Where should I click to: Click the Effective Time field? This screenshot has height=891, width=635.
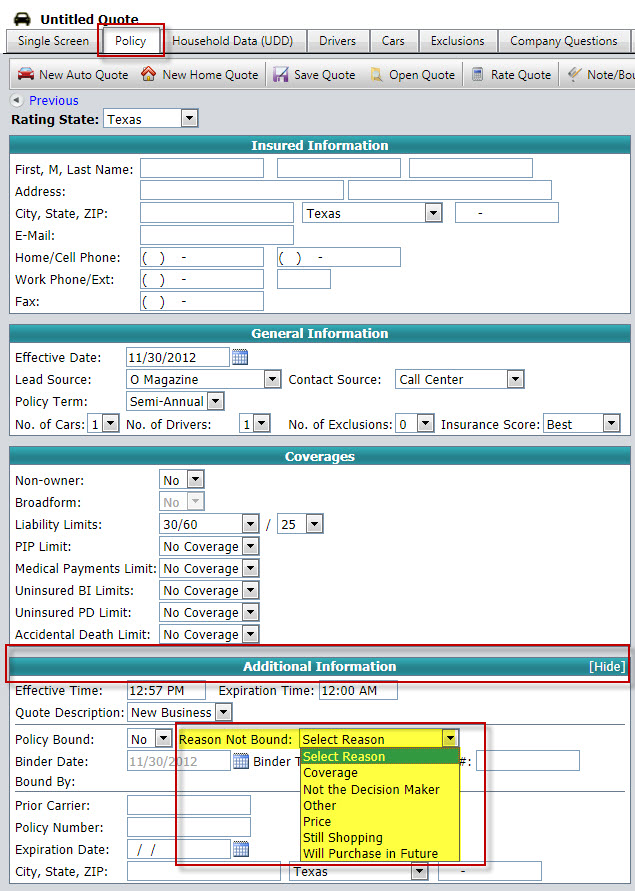pos(166,690)
